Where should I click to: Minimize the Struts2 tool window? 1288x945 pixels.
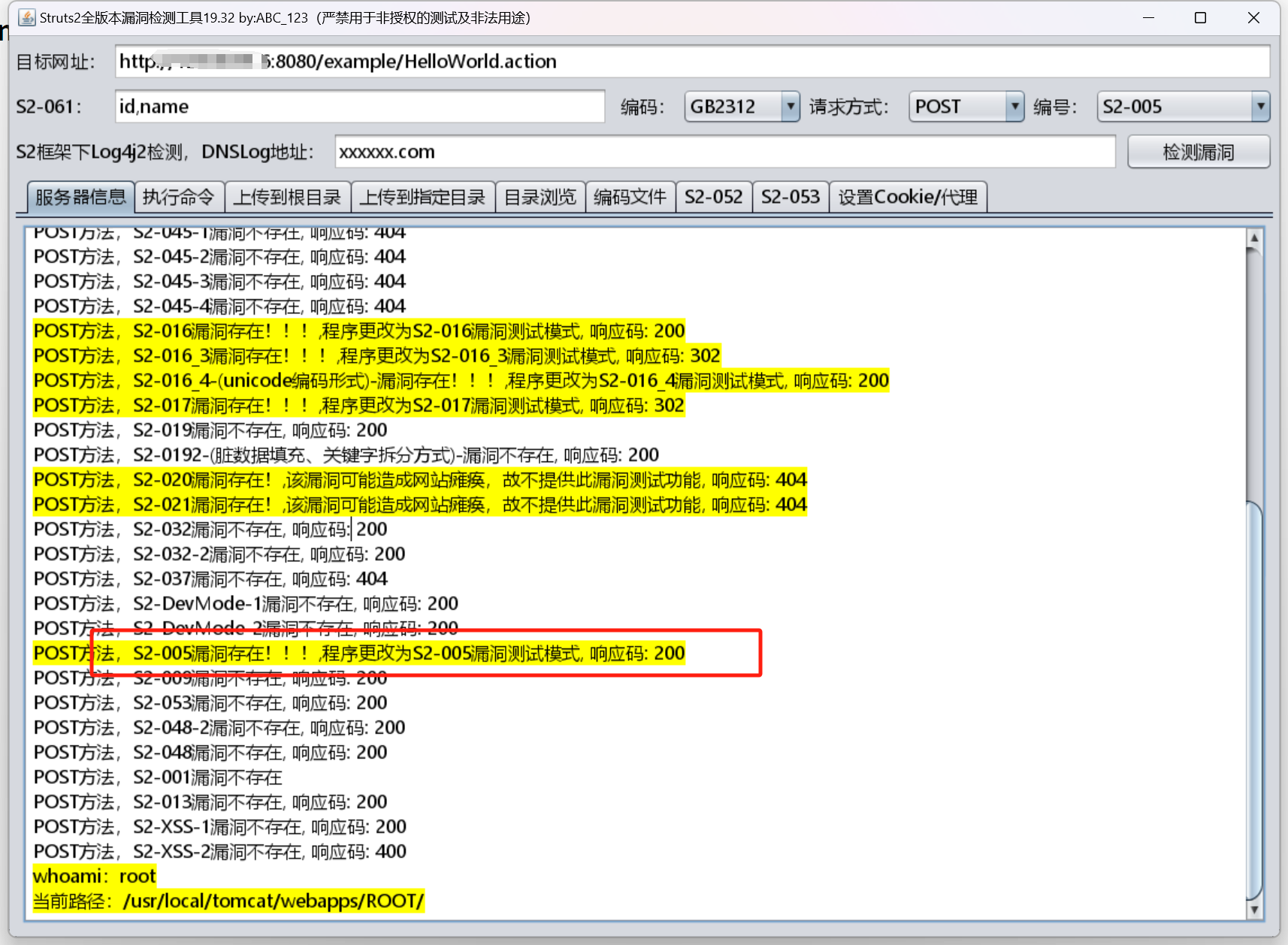[1148, 17]
